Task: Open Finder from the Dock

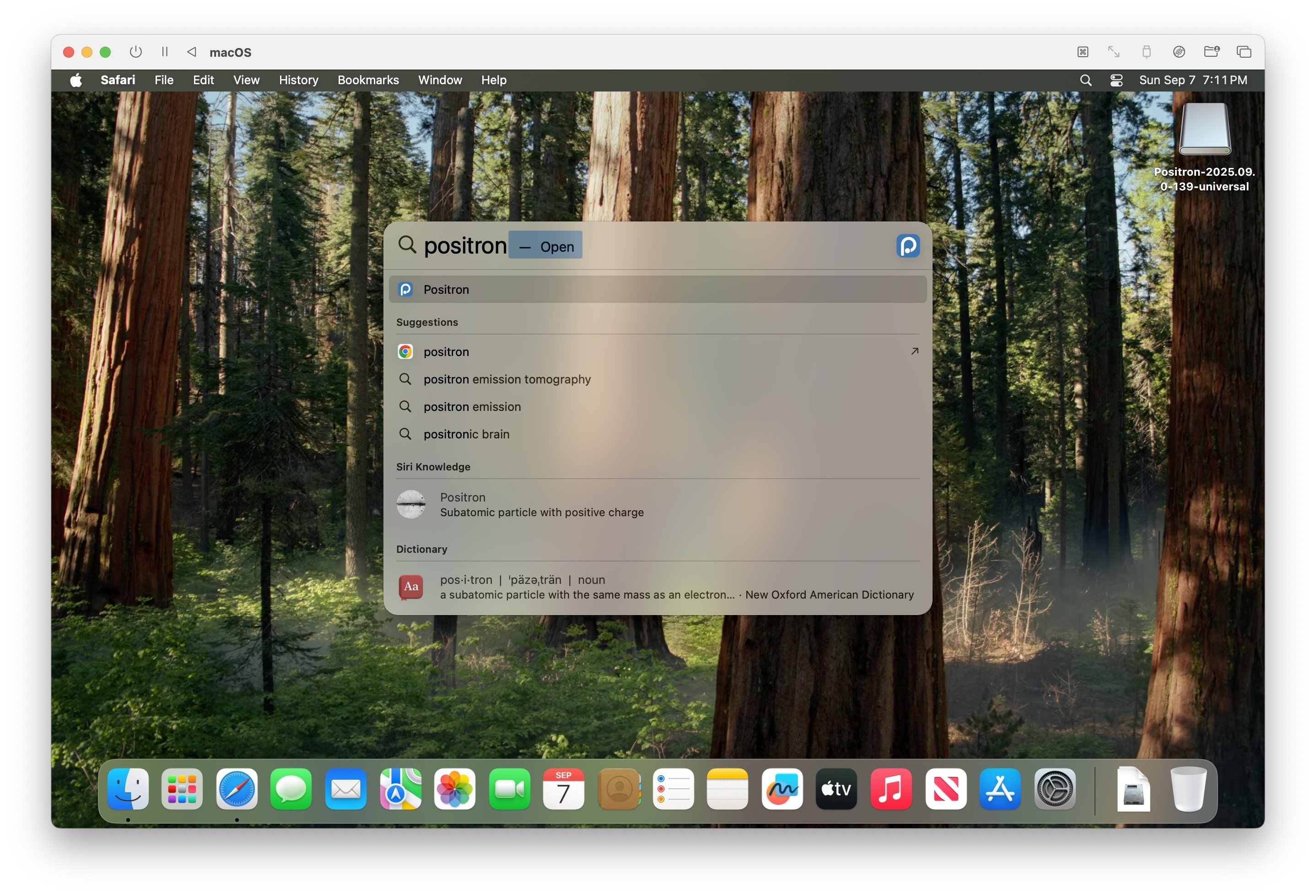Action: 128,788
